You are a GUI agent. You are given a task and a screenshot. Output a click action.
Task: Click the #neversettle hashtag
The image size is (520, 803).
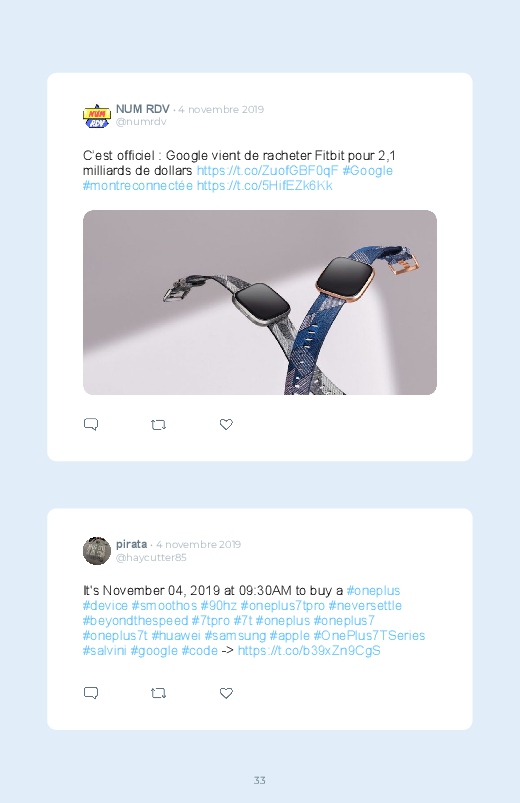coord(365,605)
